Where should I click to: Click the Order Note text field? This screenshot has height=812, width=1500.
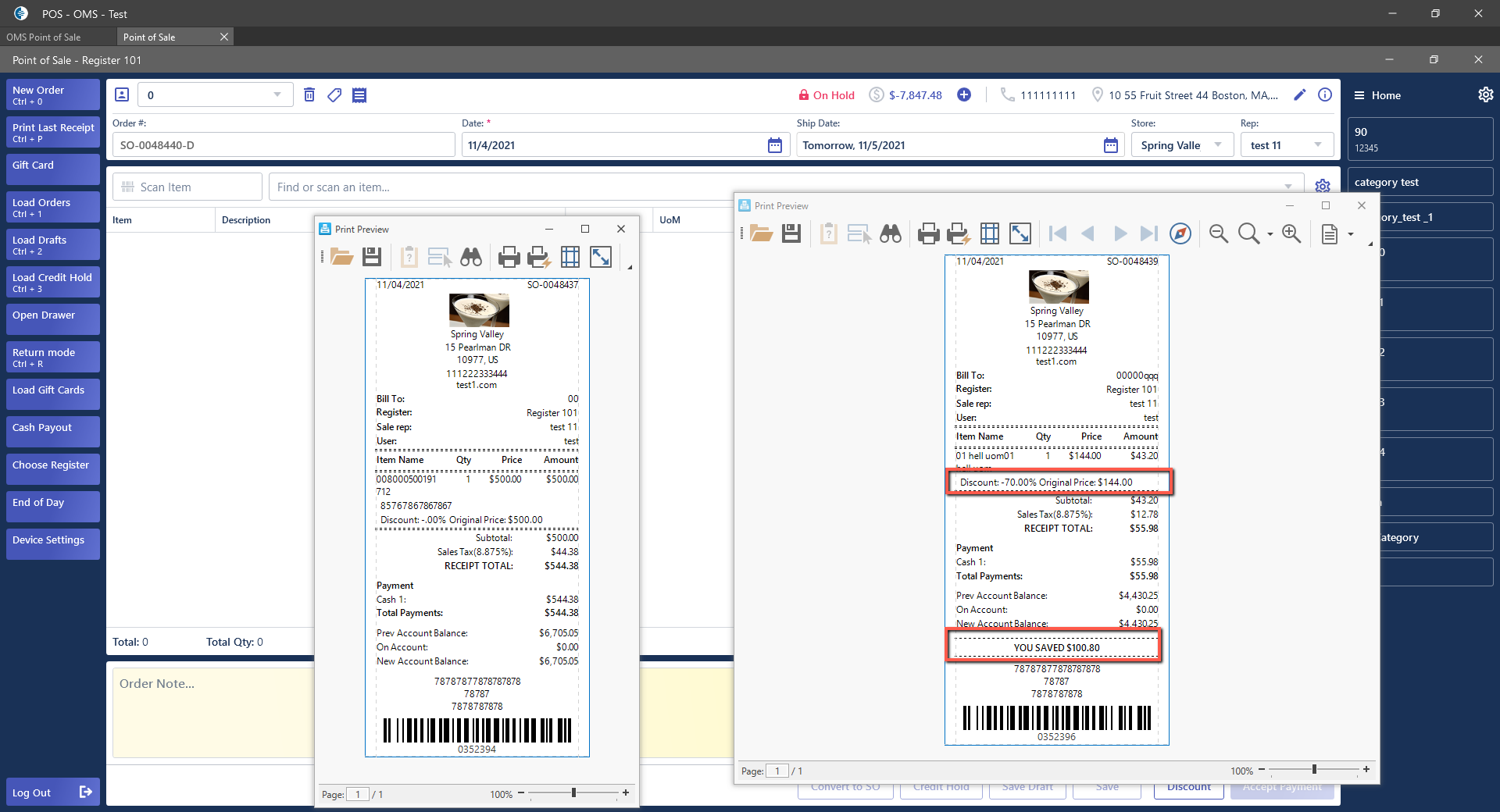pyautogui.click(x=212, y=710)
